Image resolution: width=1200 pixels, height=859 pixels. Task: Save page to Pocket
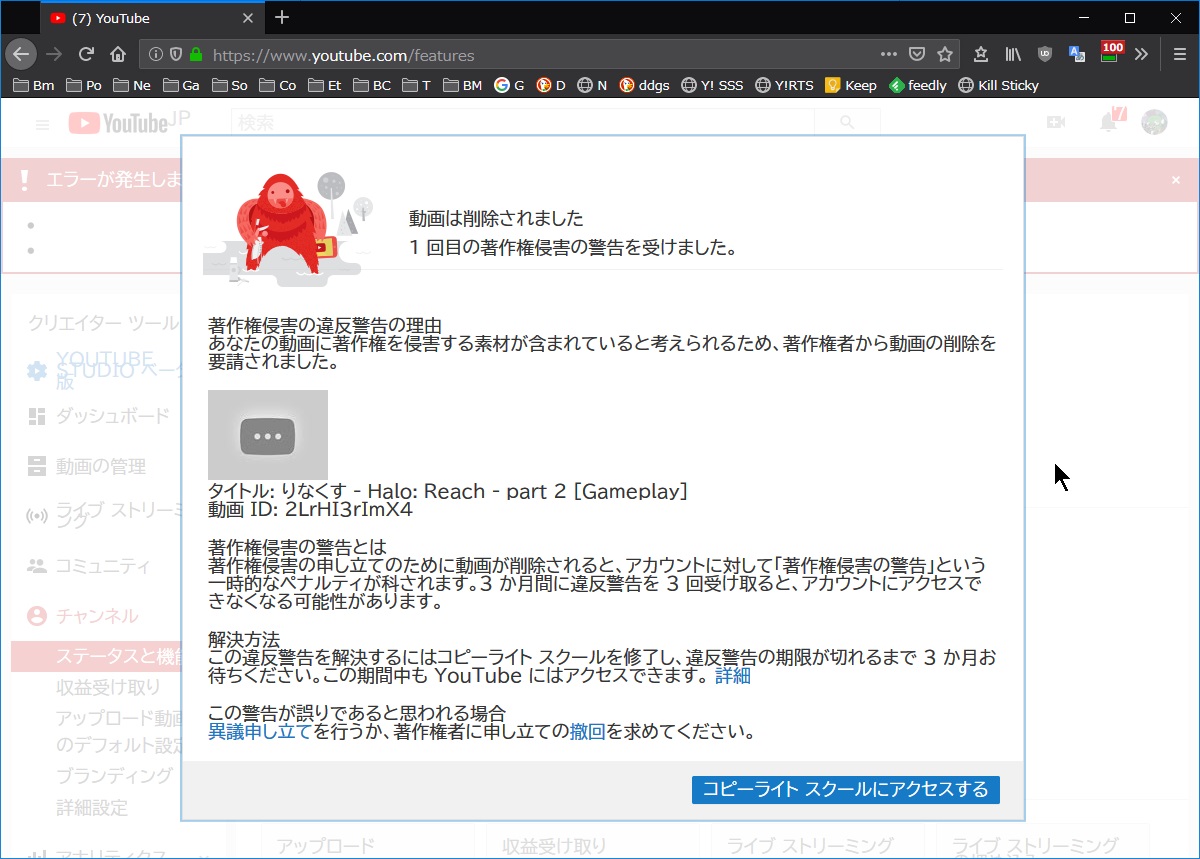(x=917, y=55)
